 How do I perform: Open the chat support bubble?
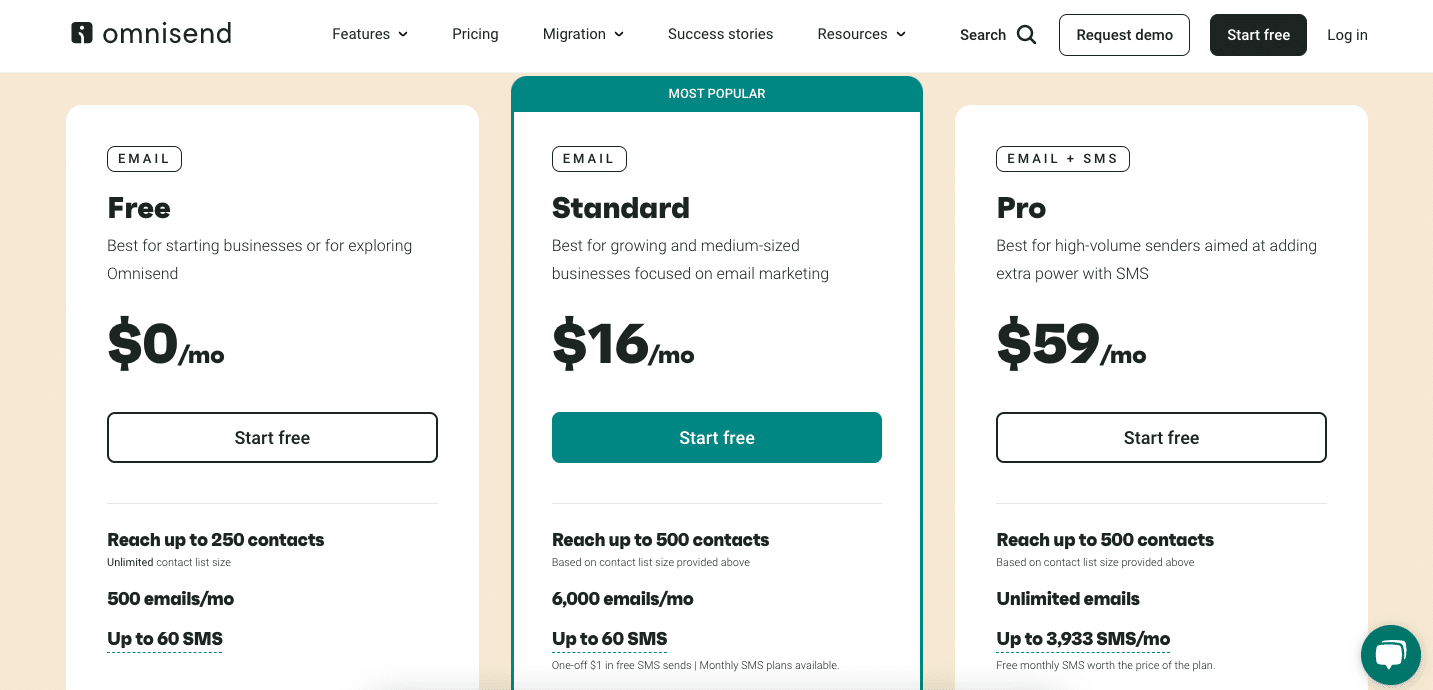coord(1390,655)
